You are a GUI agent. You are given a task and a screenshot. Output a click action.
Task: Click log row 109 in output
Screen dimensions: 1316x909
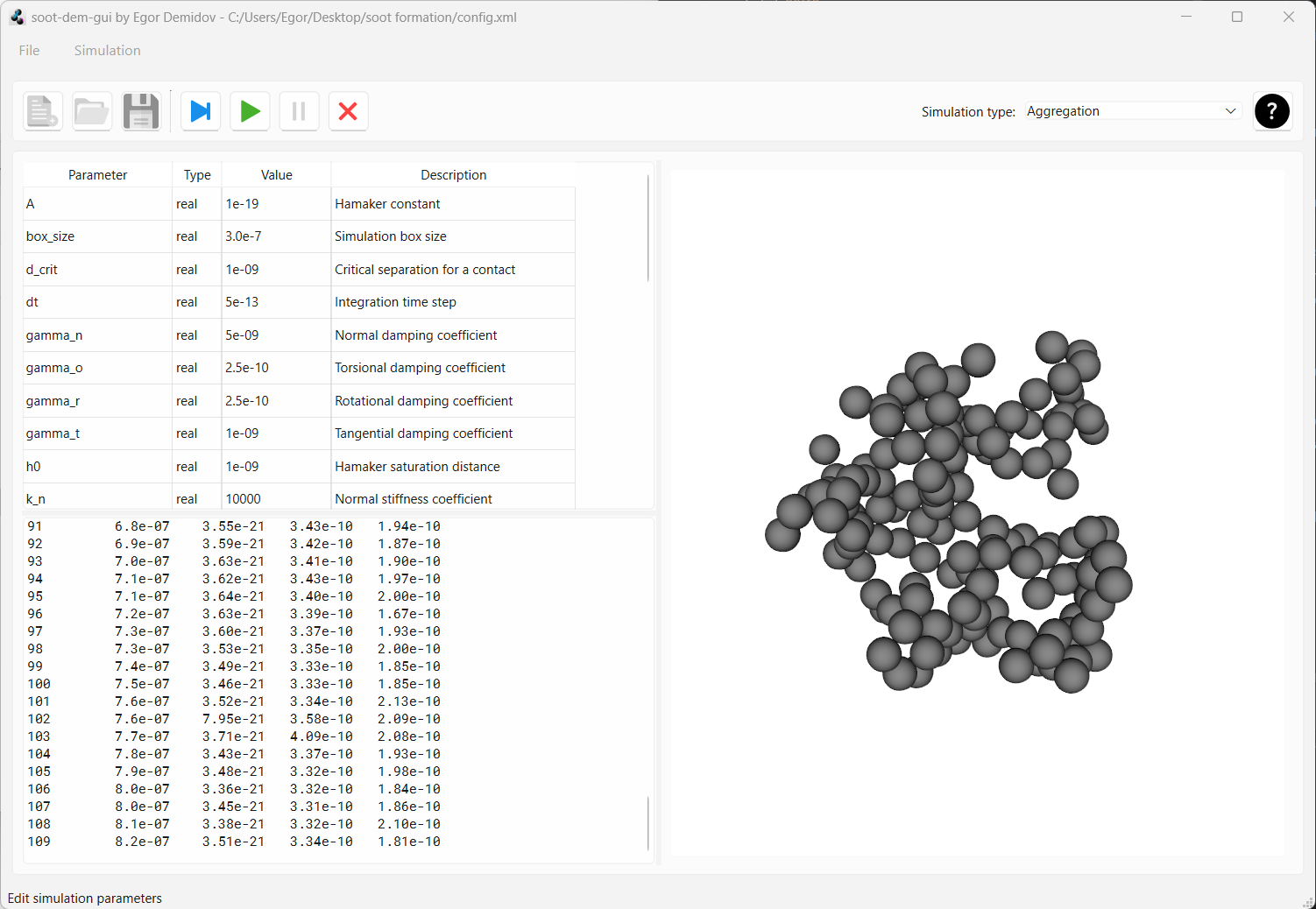click(234, 842)
